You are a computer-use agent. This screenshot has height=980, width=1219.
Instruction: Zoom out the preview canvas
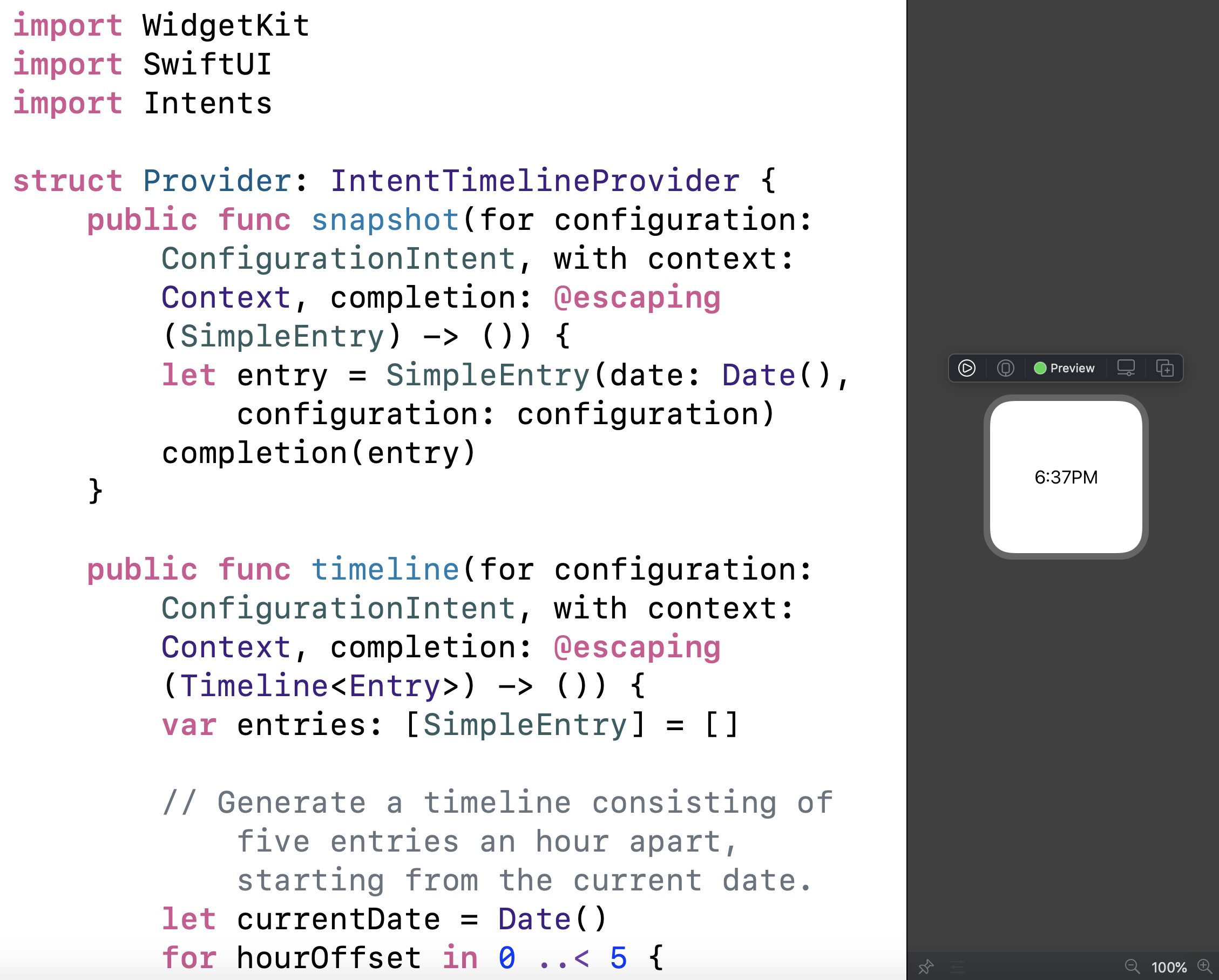click(1132, 967)
